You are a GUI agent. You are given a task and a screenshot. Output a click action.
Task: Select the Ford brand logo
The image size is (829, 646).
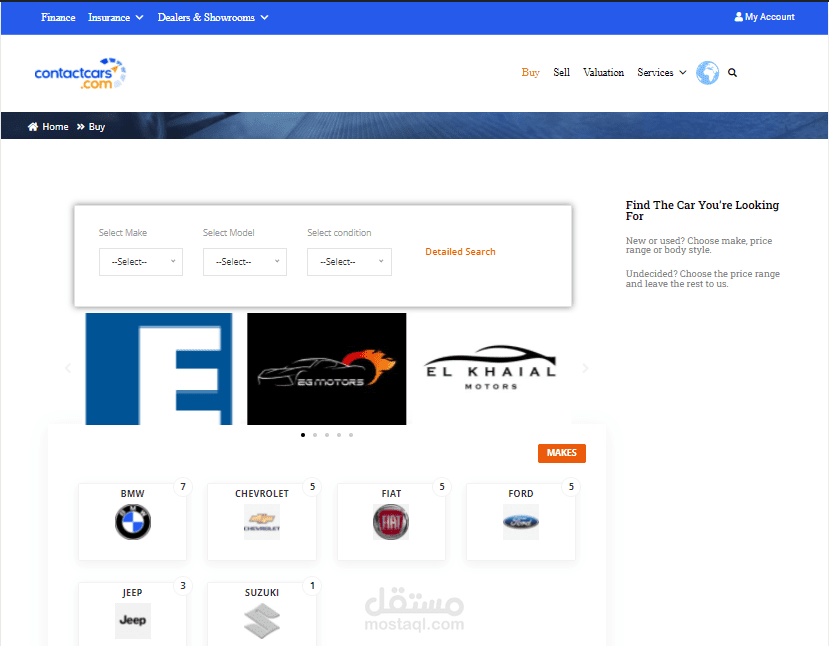[520, 522]
